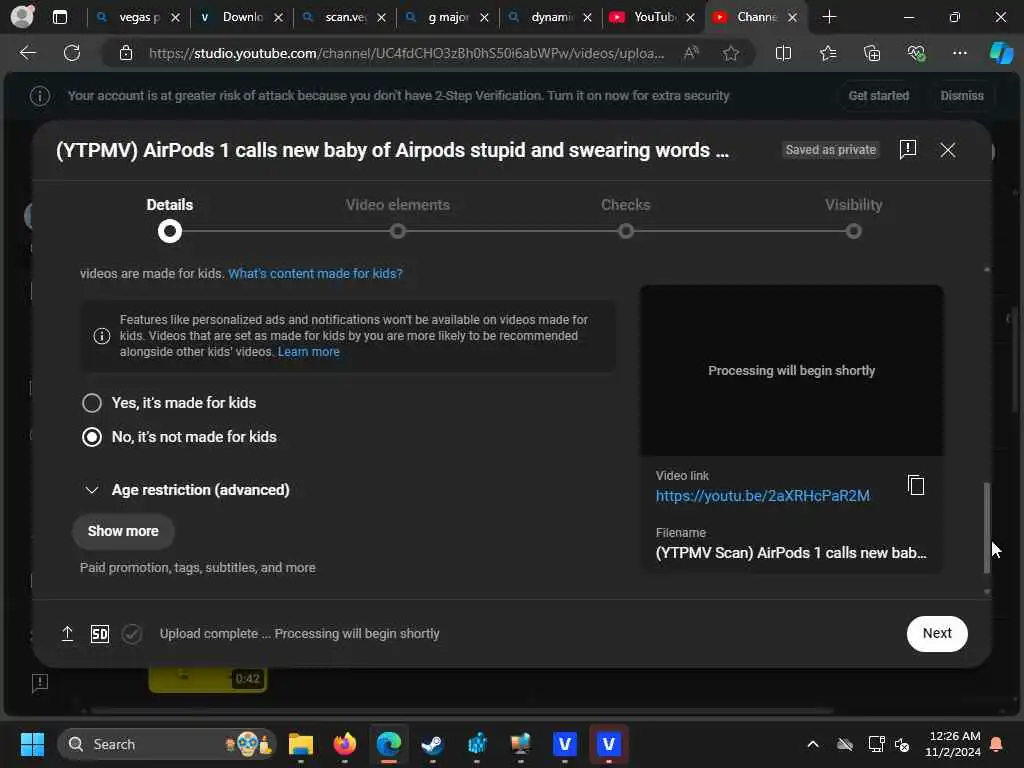Open the youtu.be video link
The image size is (1024, 768).
click(762, 496)
